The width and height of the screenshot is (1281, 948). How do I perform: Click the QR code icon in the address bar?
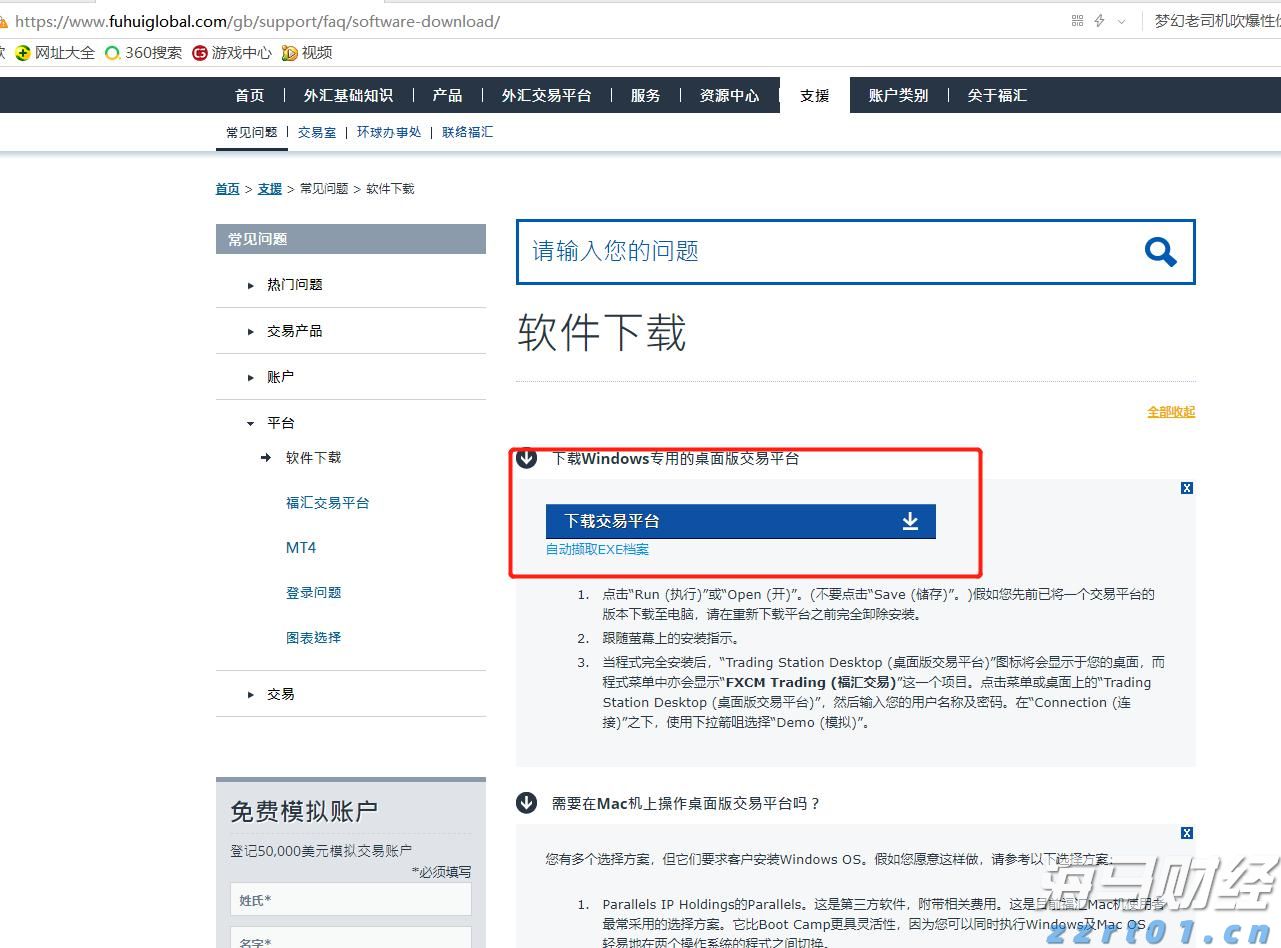click(1078, 20)
